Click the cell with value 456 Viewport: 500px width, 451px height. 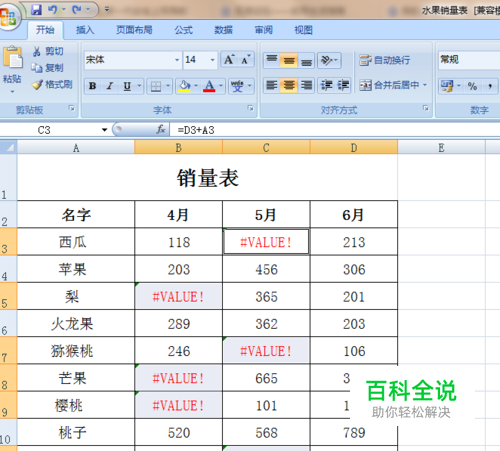click(x=266, y=269)
